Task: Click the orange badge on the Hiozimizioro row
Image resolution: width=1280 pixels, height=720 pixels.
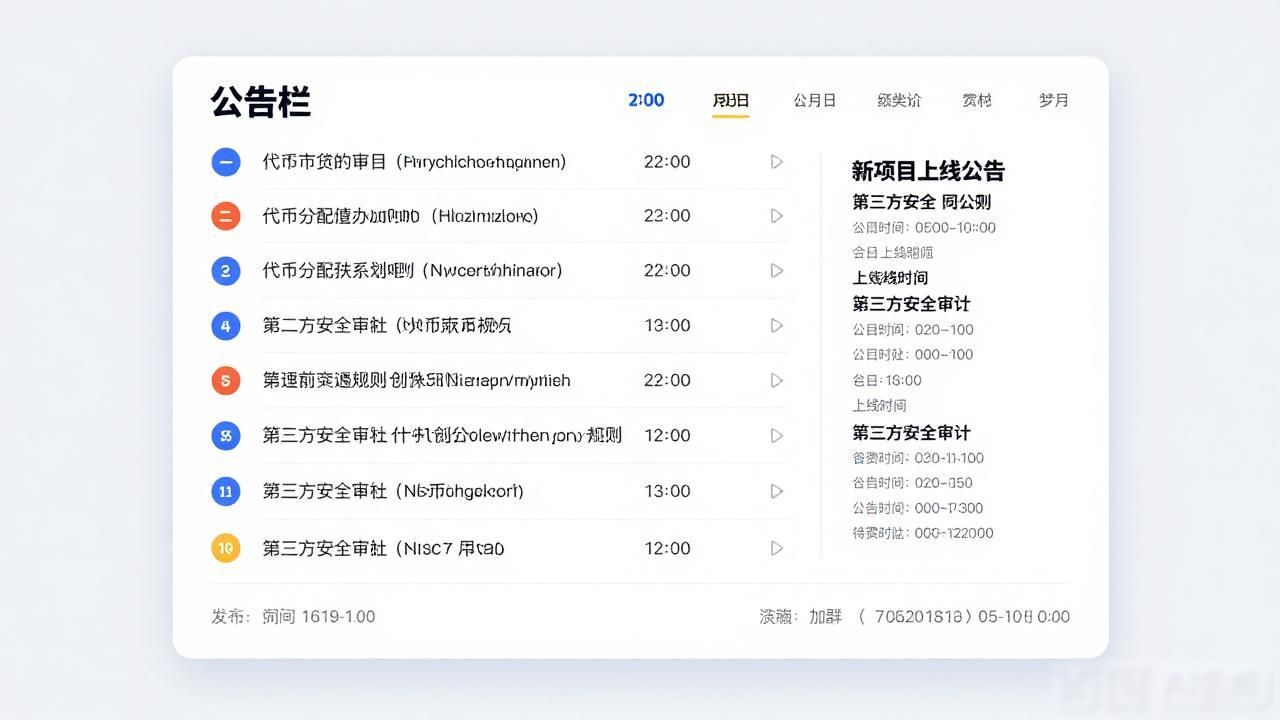Action: point(226,216)
